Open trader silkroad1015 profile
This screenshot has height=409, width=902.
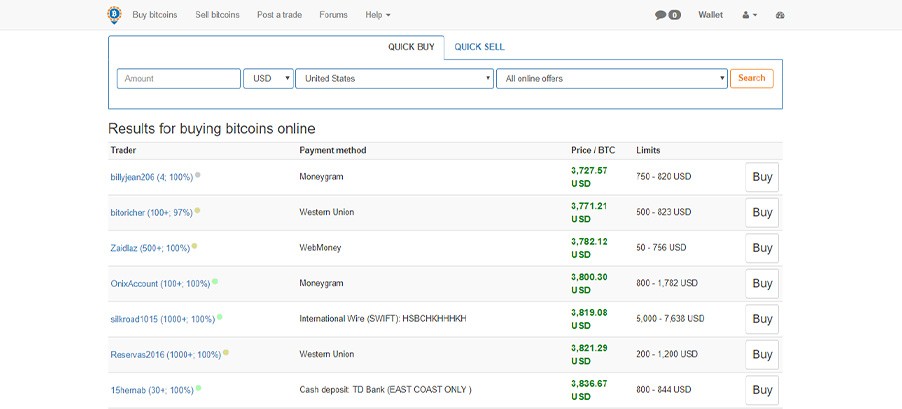click(163, 319)
